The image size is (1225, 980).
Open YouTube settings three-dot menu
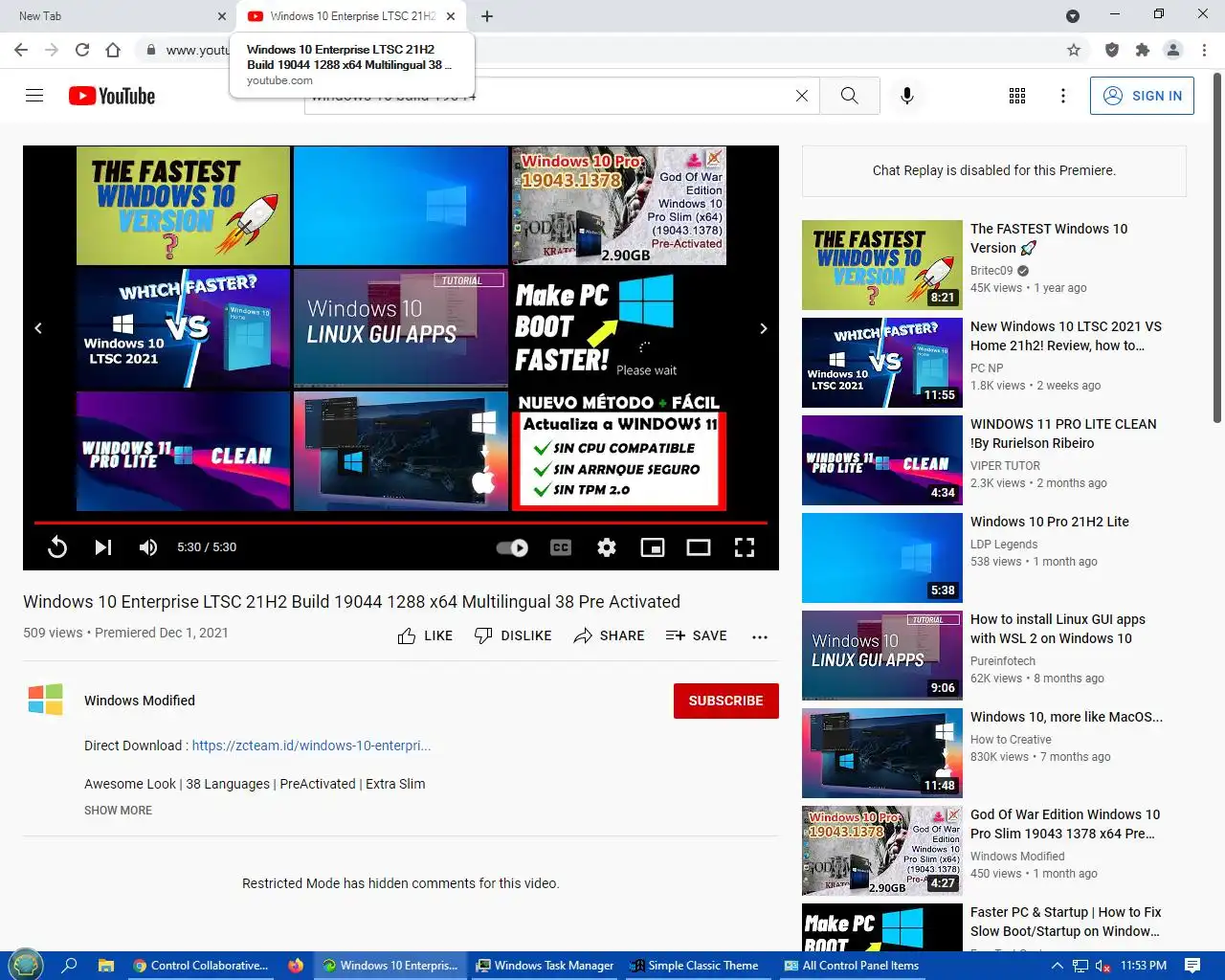1063,96
